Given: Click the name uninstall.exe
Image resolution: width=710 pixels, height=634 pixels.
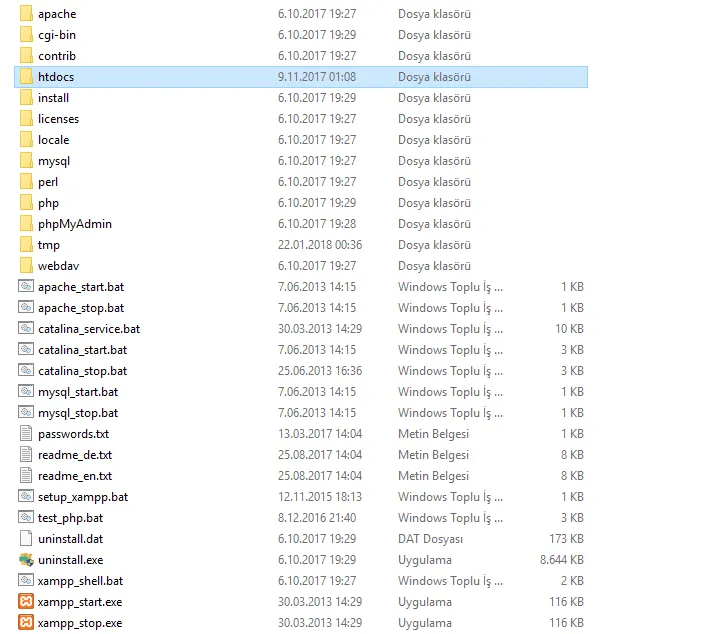Looking at the screenshot, I should pos(71,560).
